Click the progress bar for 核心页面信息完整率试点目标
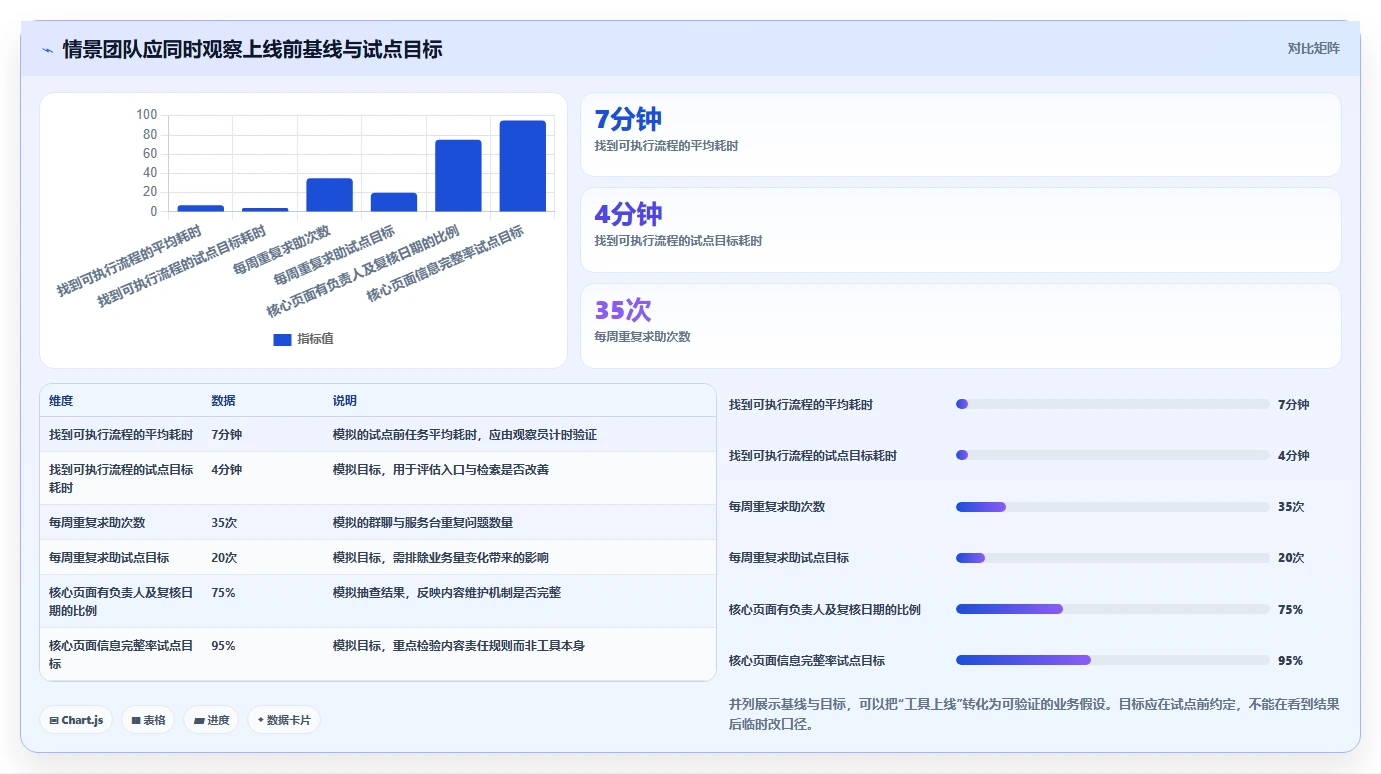The height and width of the screenshot is (774, 1381). 1112,660
